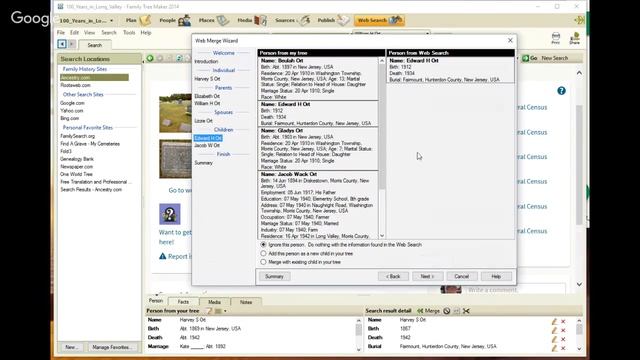Click the ignore record circle-slash icon
This screenshot has height=360, width=640.
pyautogui.click(x=447, y=311)
